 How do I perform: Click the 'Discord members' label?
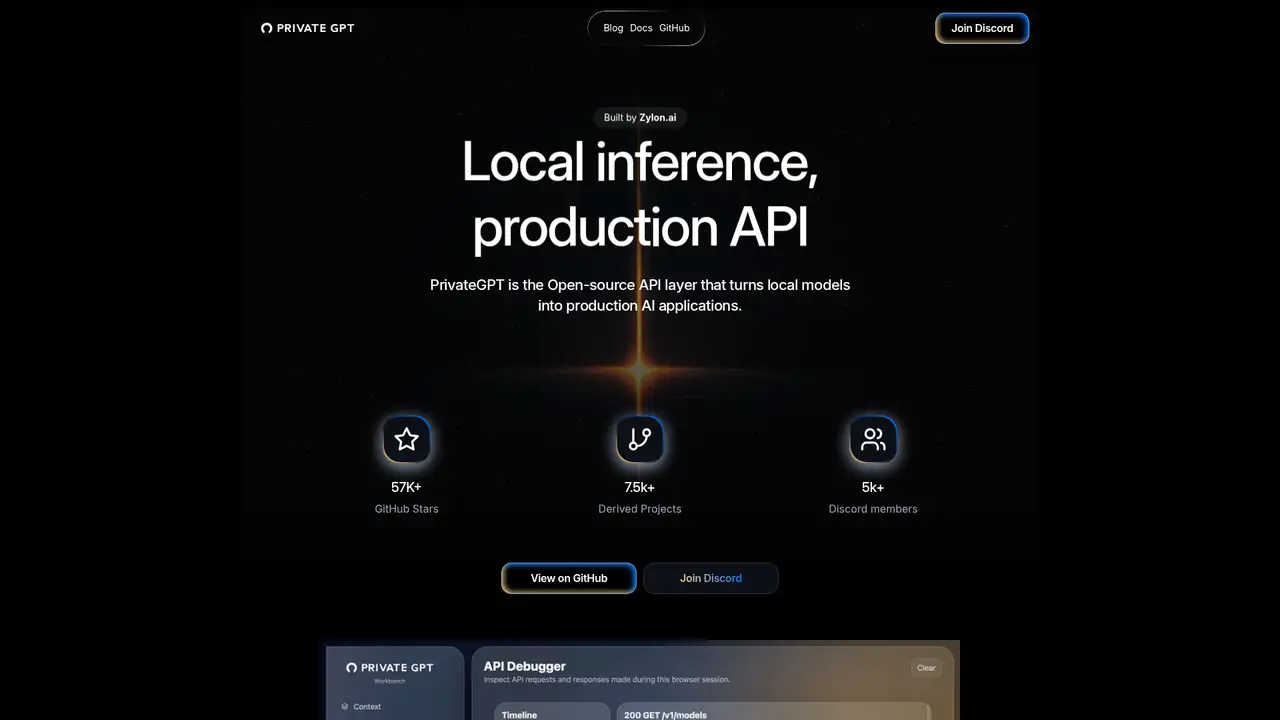coord(873,509)
